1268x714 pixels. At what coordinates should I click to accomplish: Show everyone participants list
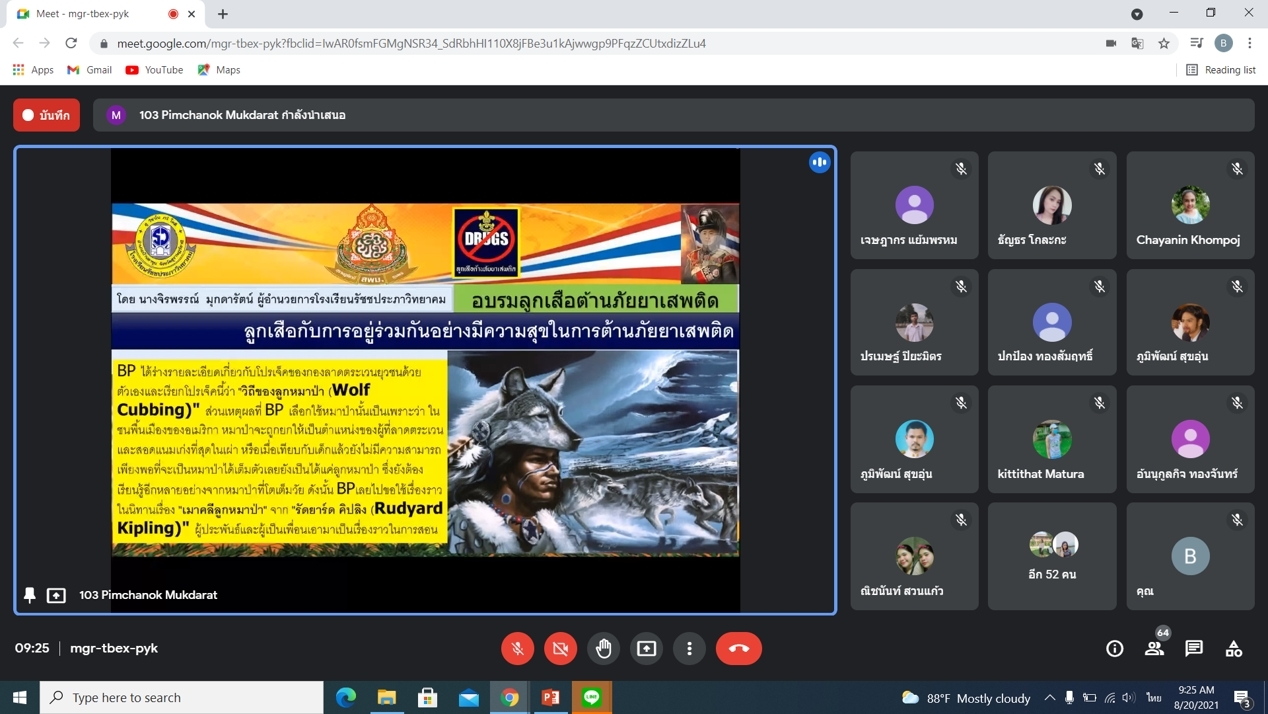(1154, 649)
